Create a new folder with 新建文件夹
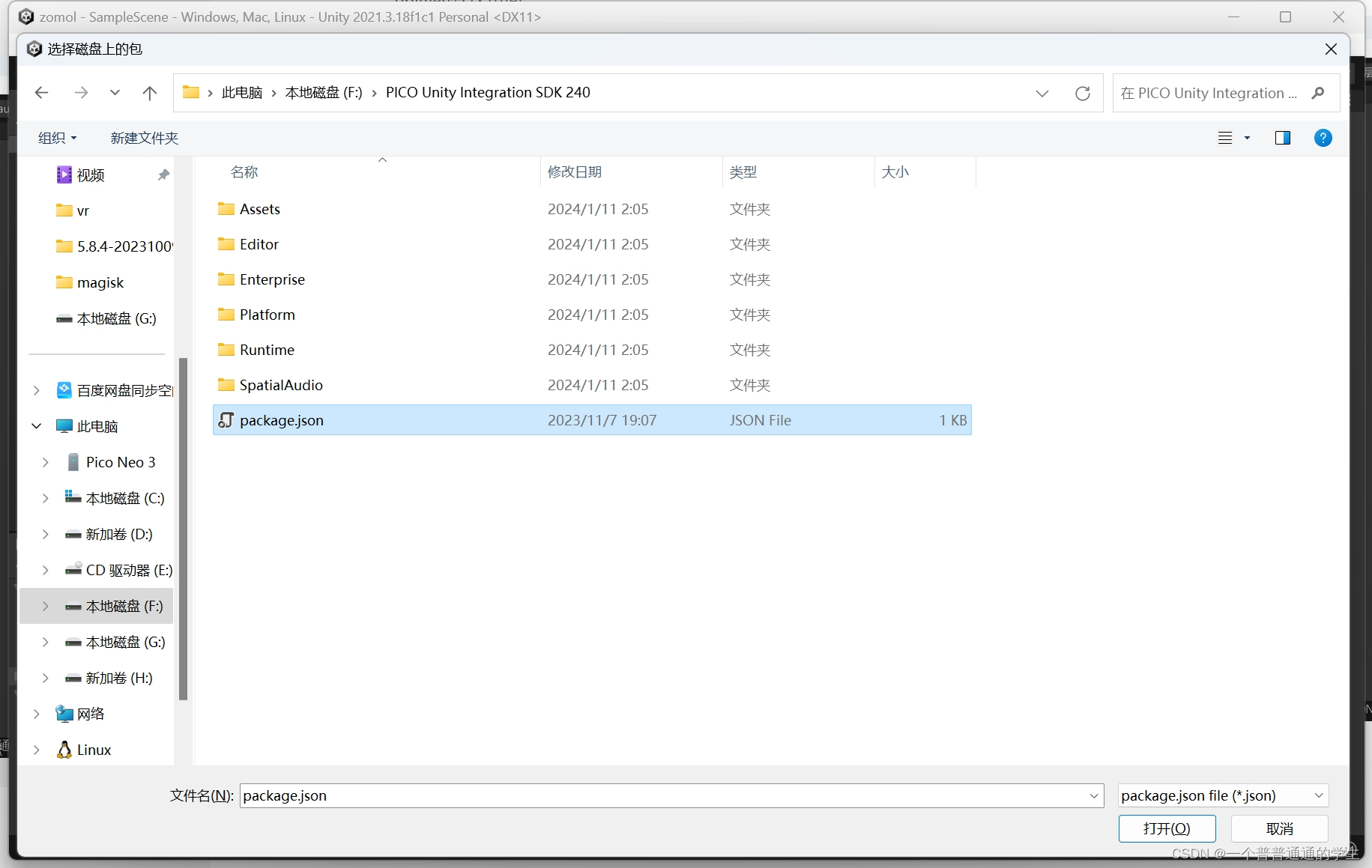The width and height of the screenshot is (1372, 868). point(145,138)
